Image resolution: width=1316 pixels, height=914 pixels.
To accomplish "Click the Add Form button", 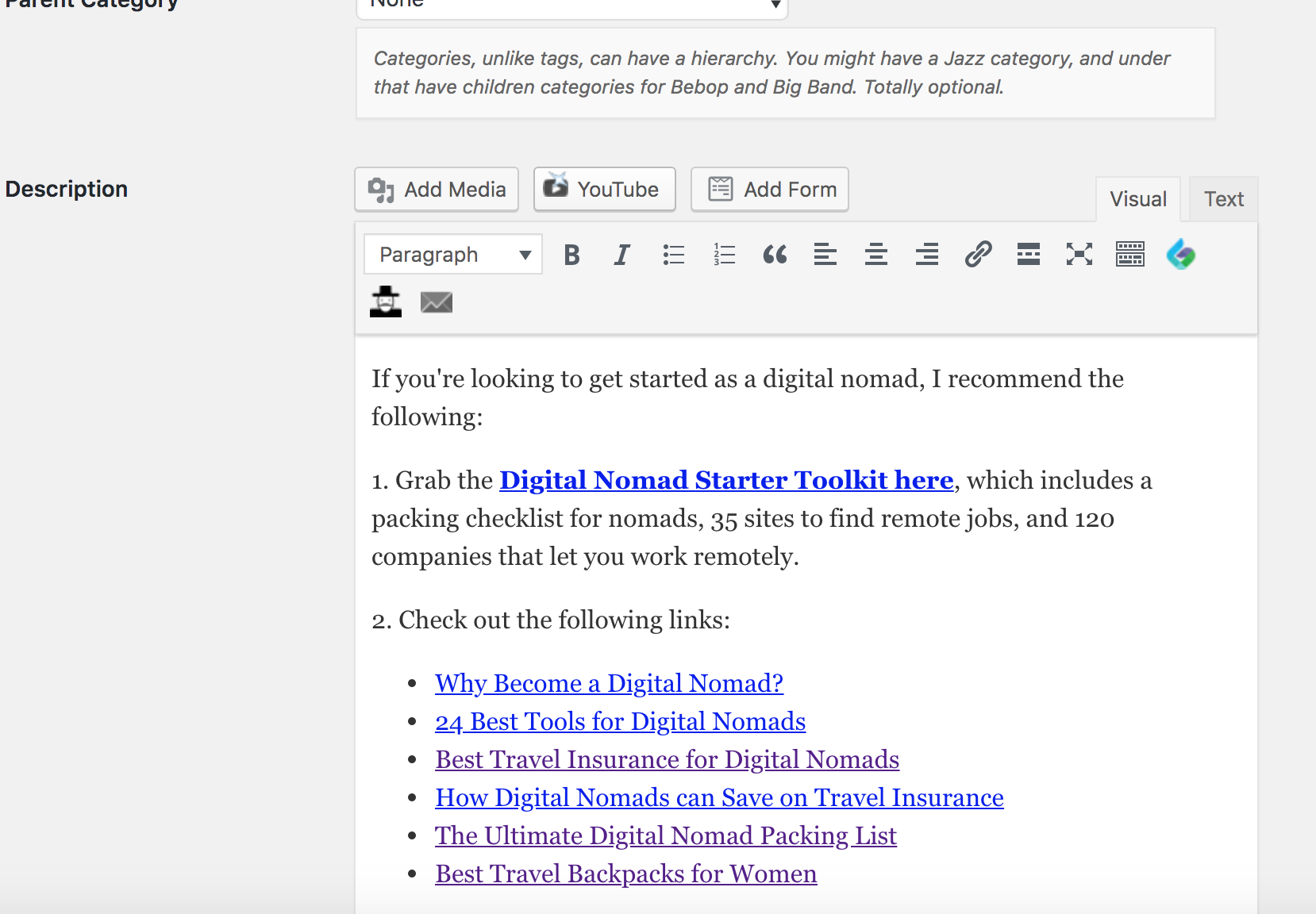I will point(770,190).
